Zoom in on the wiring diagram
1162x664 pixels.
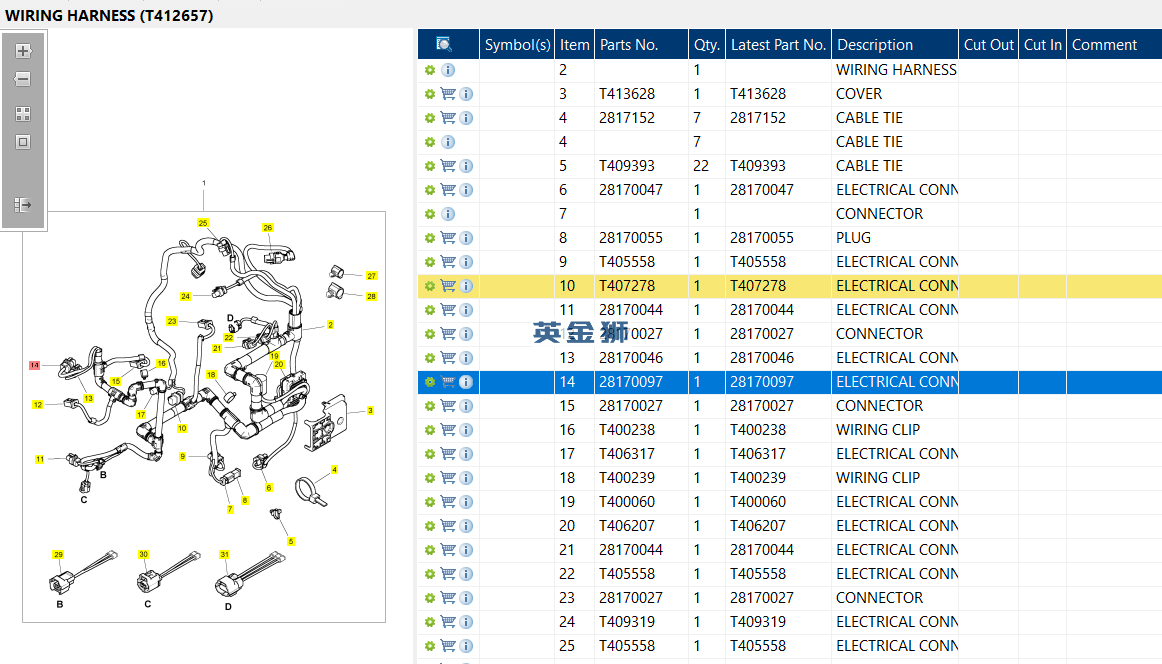tap(23, 51)
